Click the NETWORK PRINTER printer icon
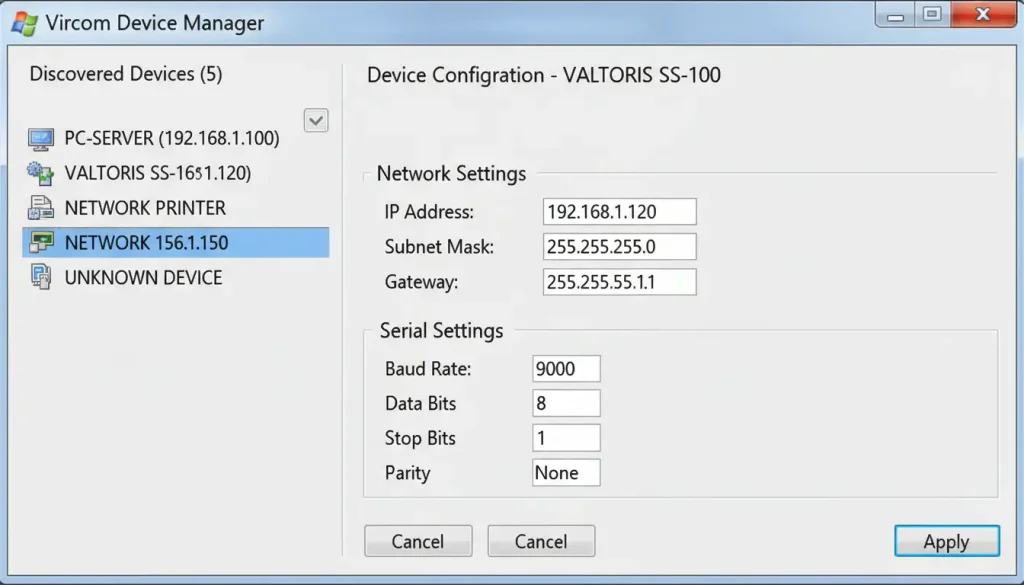Image resolution: width=1024 pixels, height=585 pixels. (40, 208)
